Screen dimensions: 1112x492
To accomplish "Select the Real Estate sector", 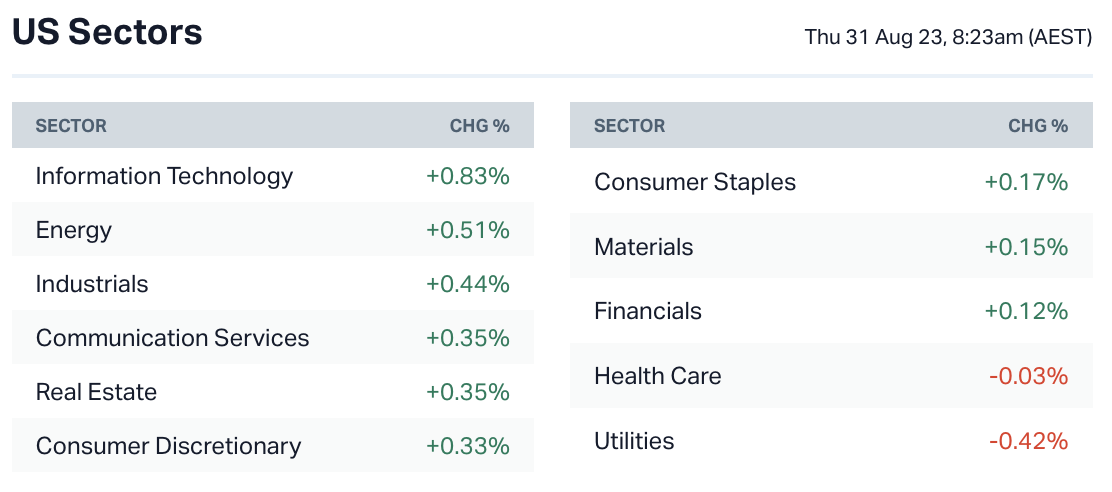I will tap(96, 392).
